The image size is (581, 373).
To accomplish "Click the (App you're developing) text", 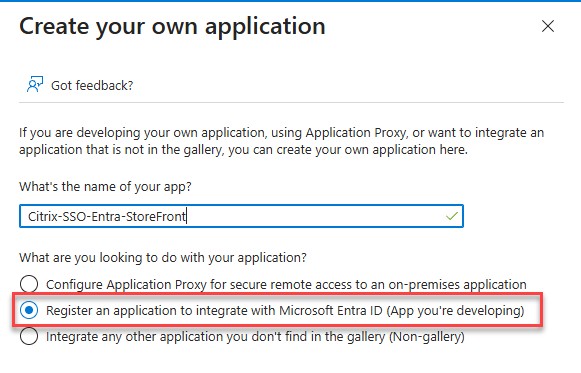I will [x=455, y=310].
